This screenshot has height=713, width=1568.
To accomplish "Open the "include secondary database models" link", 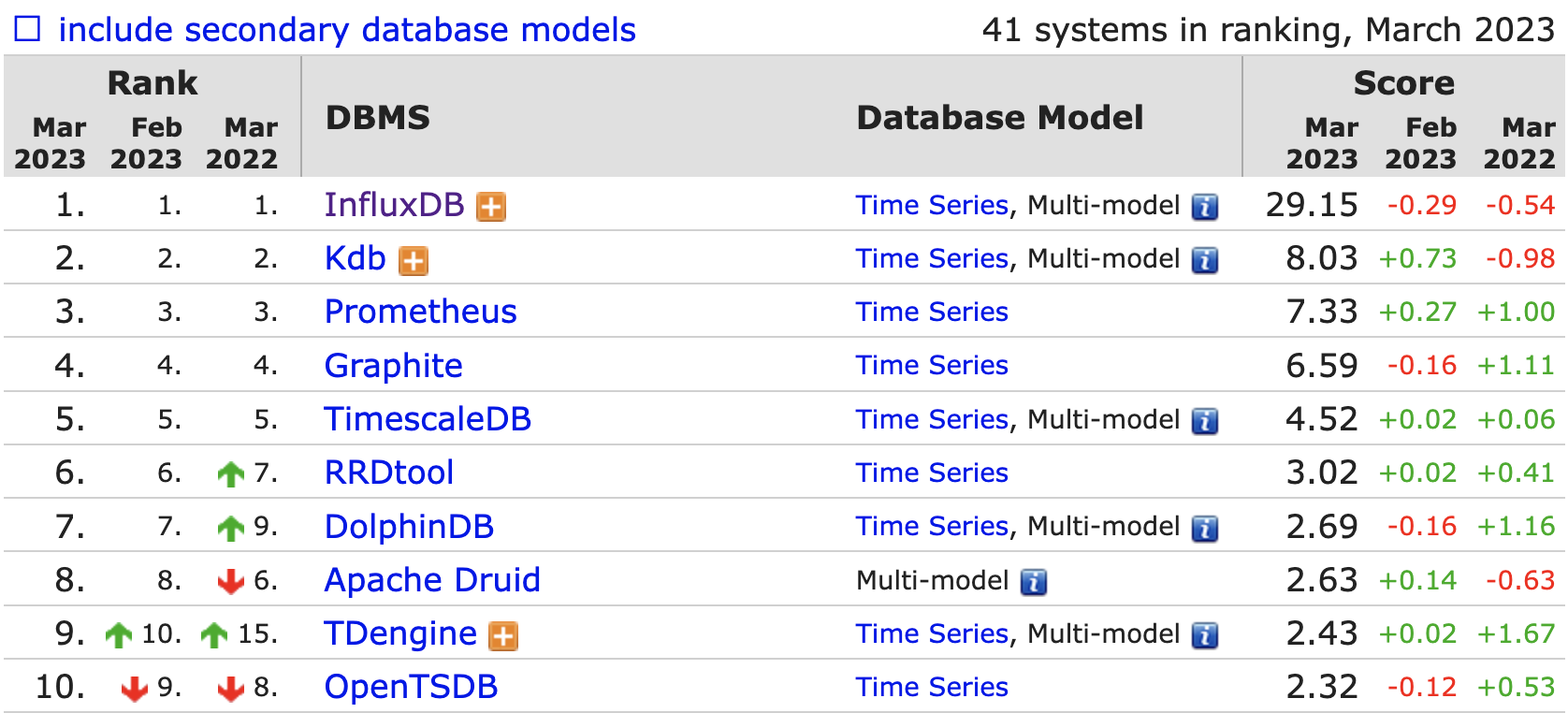I will pos(347,30).
